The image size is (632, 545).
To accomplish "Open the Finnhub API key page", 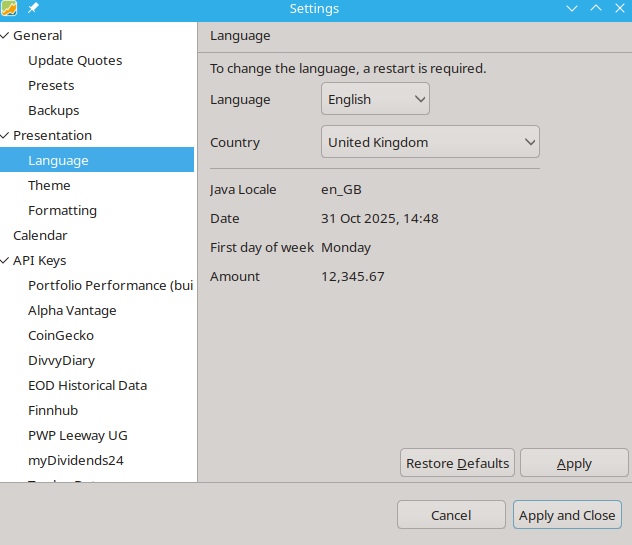I will click(53, 411).
